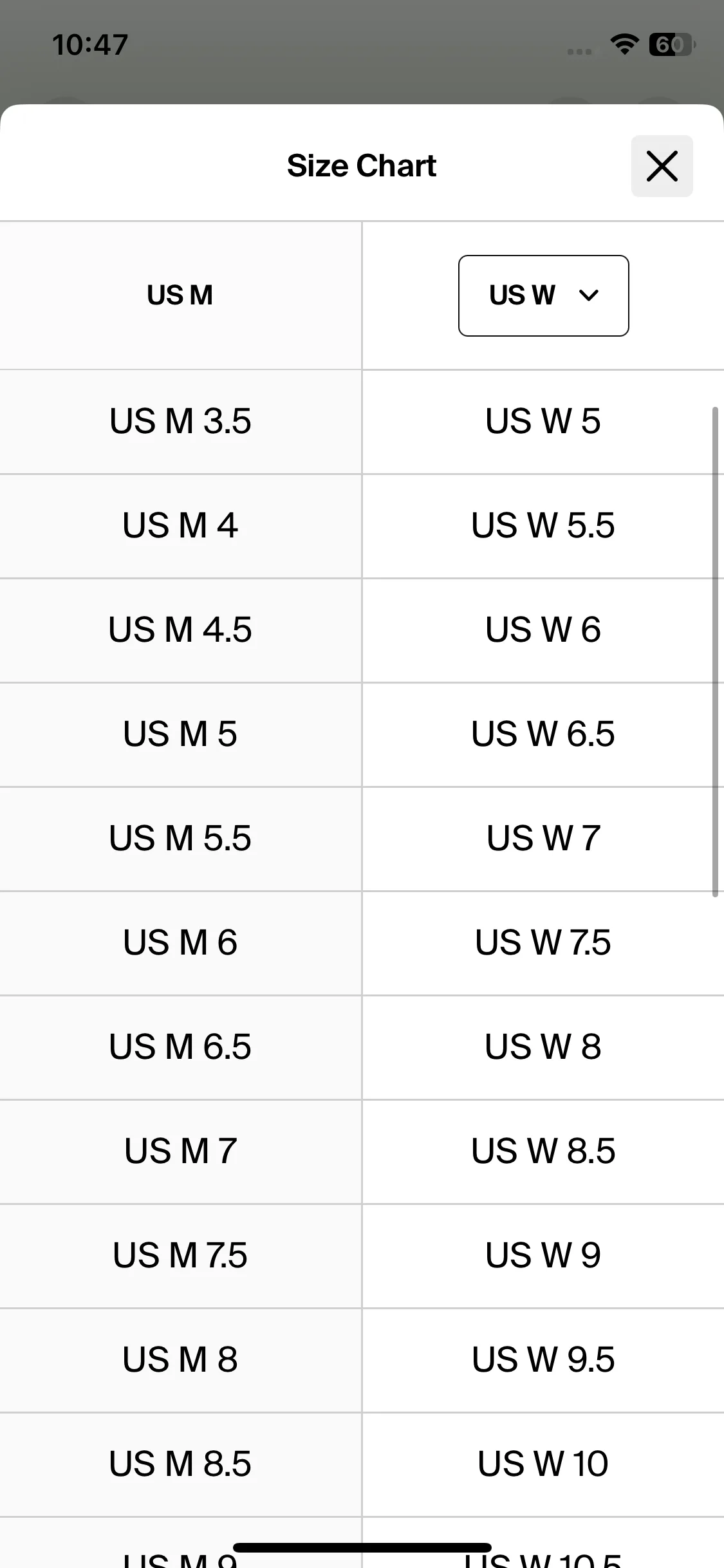Click the vertical scrollbar of the size table
724x1568 pixels.
[x=715, y=652]
